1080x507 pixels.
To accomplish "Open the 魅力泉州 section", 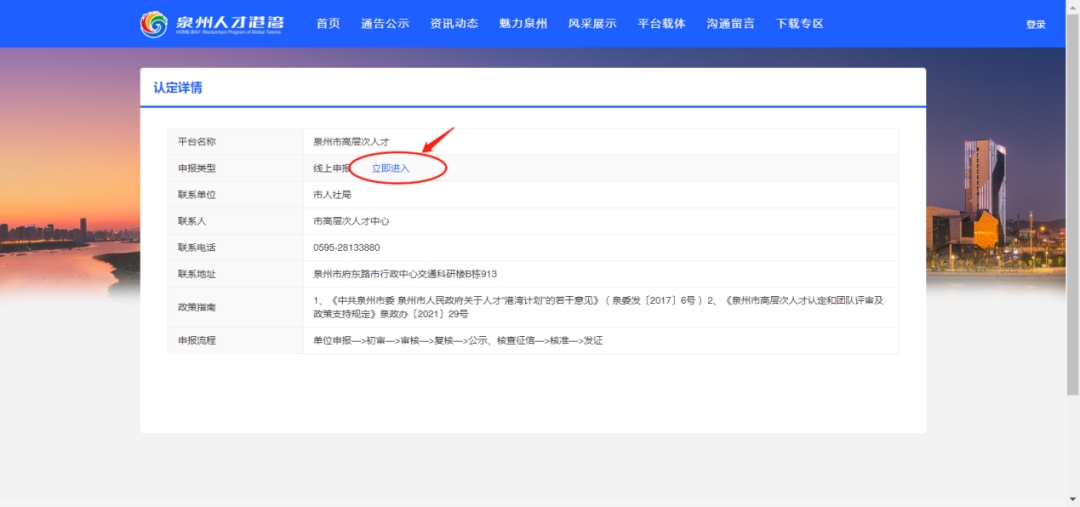I will pyautogui.click(x=523, y=24).
